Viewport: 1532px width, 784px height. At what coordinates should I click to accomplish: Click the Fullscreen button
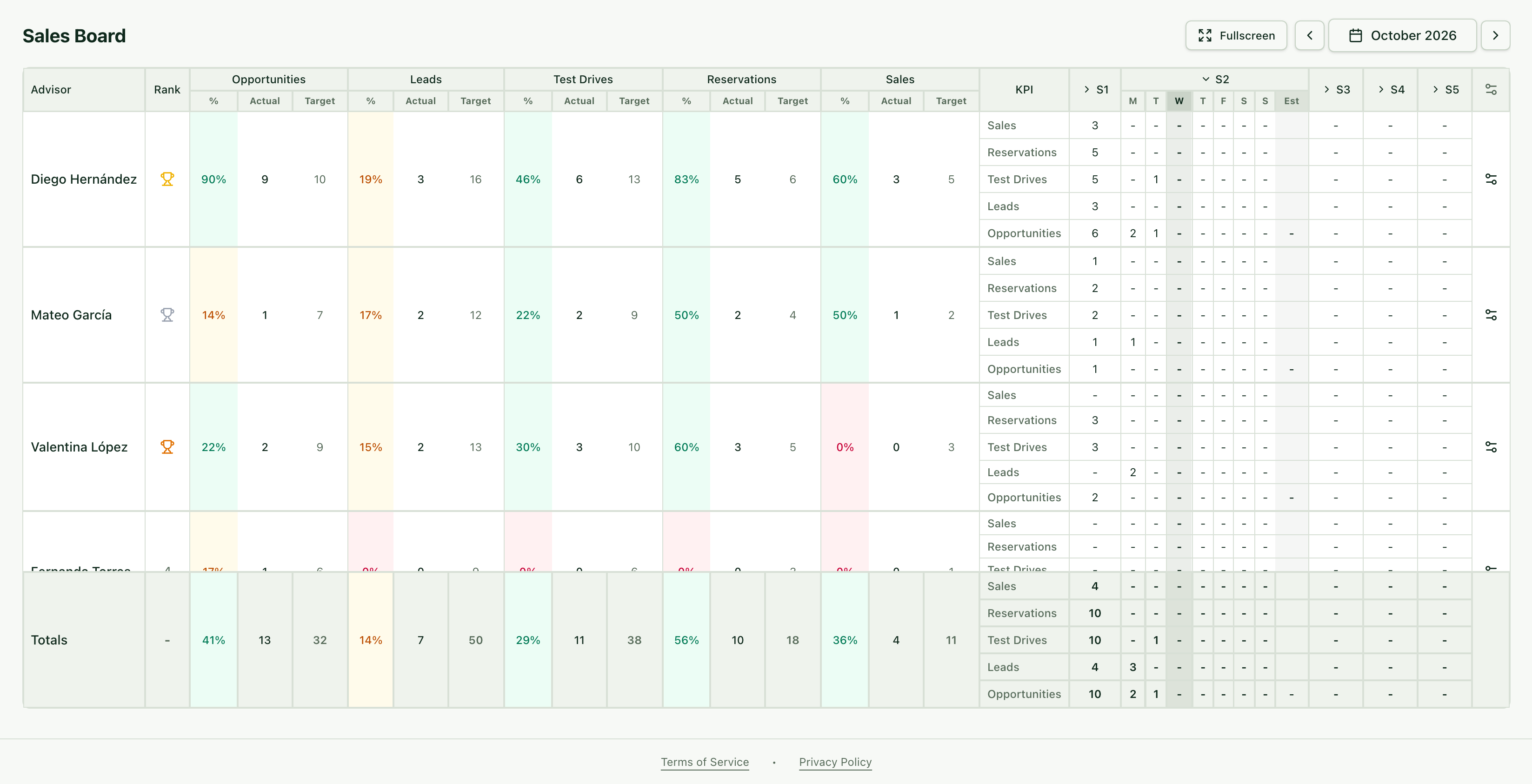click(x=1236, y=36)
